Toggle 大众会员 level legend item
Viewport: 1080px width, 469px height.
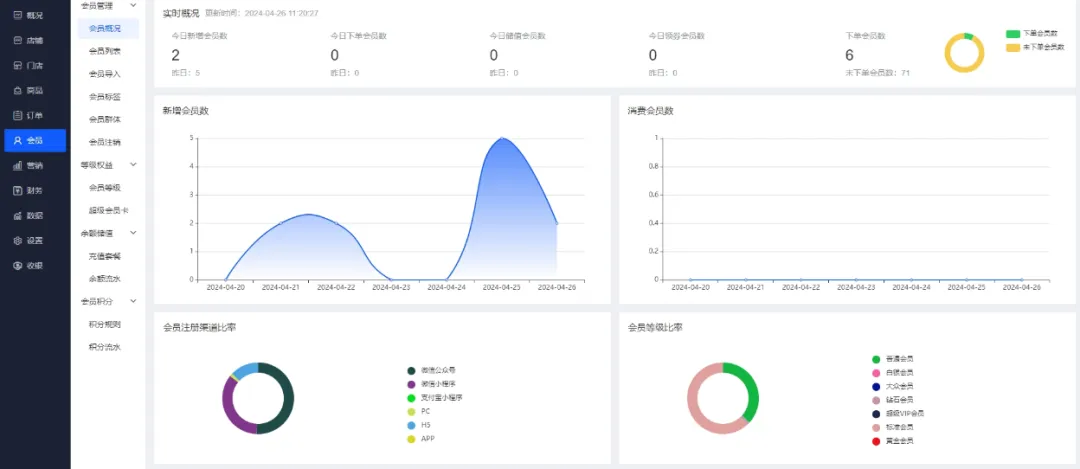893,386
